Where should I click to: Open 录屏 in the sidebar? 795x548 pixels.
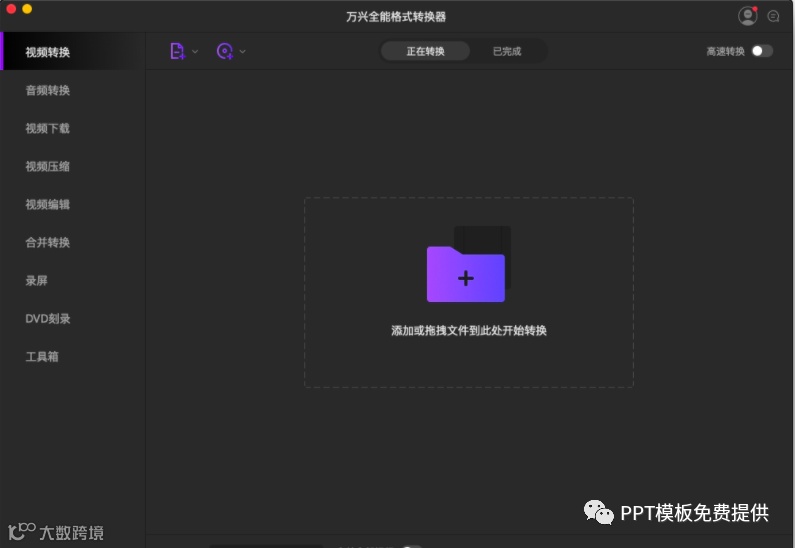pyautogui.click(x=37, y=280)
